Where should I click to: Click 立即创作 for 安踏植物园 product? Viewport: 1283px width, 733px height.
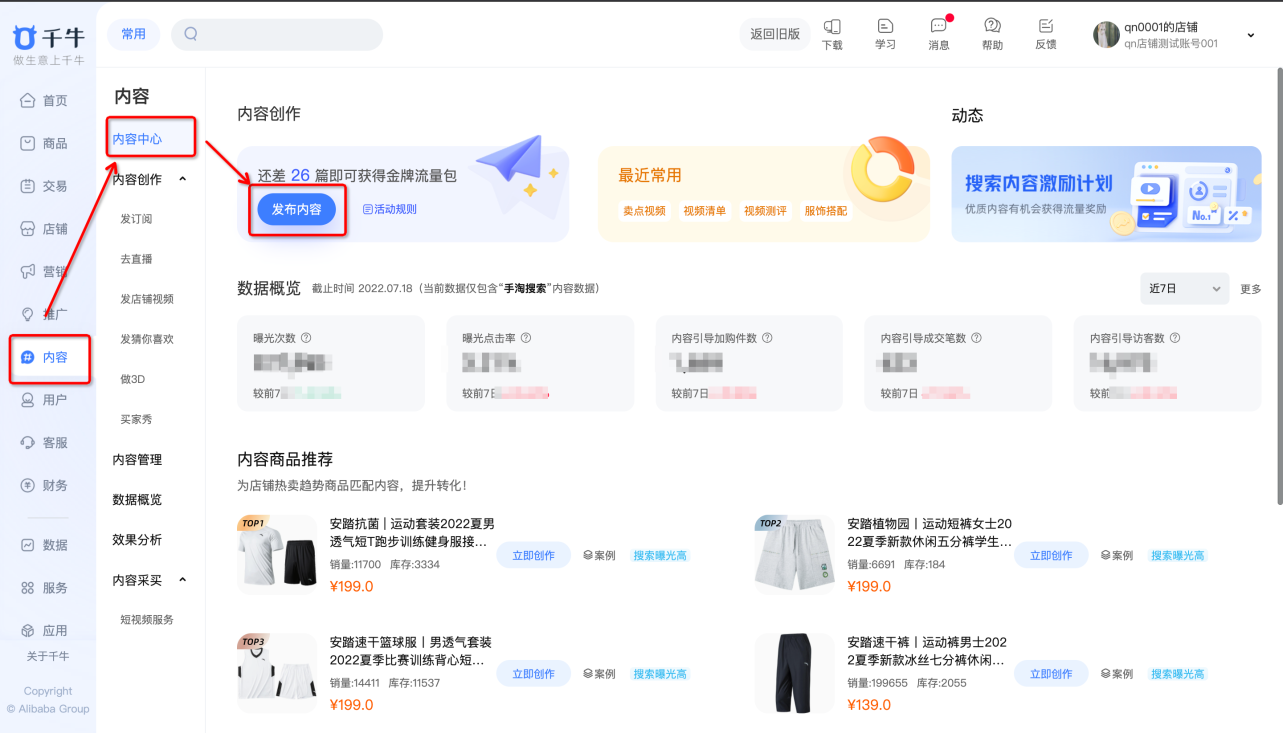tap(1051, 555)
